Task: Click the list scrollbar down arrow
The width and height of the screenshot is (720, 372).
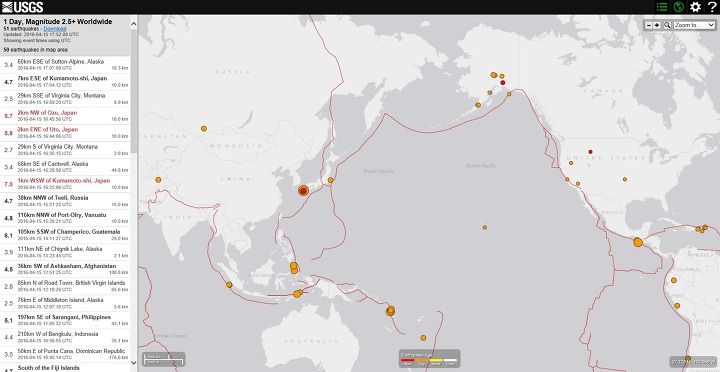Action: [134, 362]
